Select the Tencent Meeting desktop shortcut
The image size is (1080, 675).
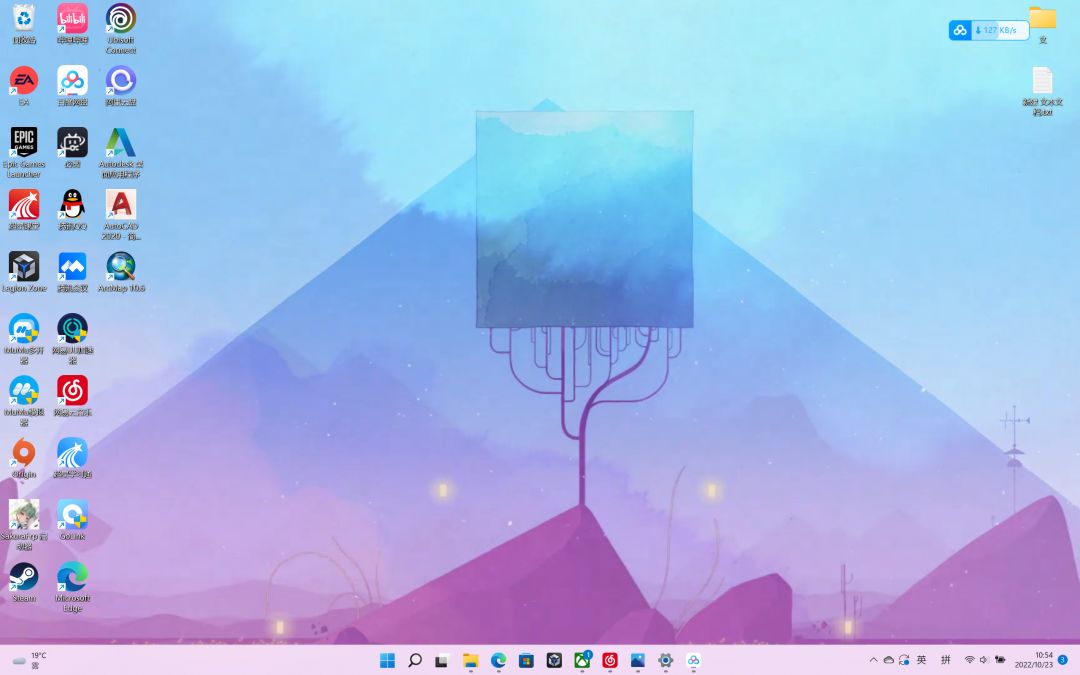tap(72, 272)
